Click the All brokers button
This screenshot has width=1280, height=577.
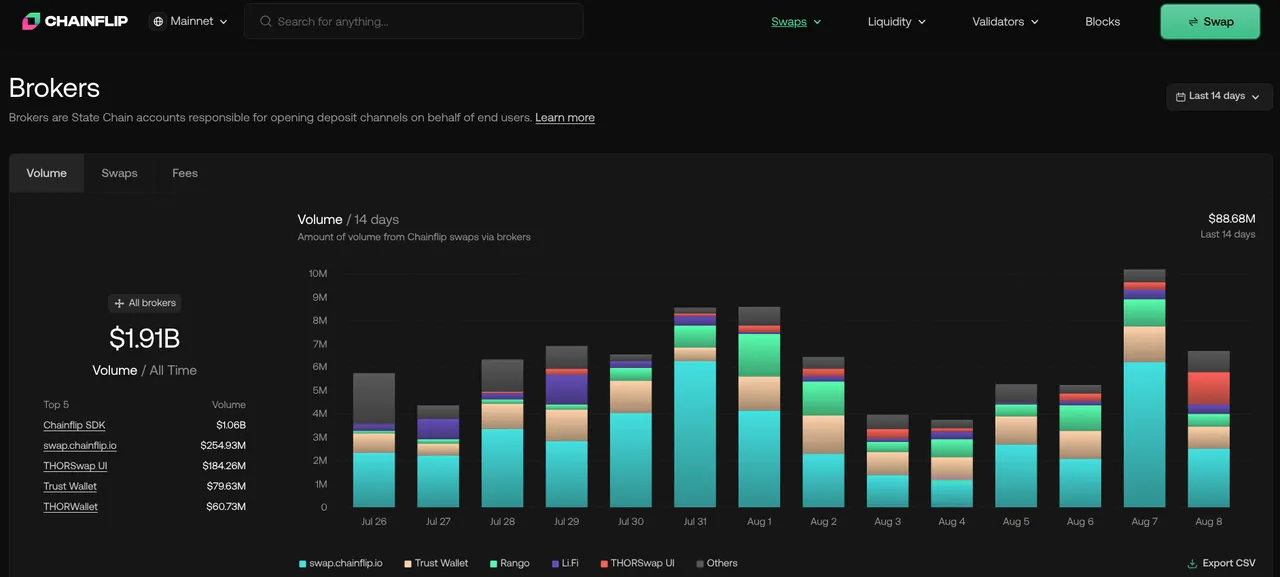coord(145,303)
